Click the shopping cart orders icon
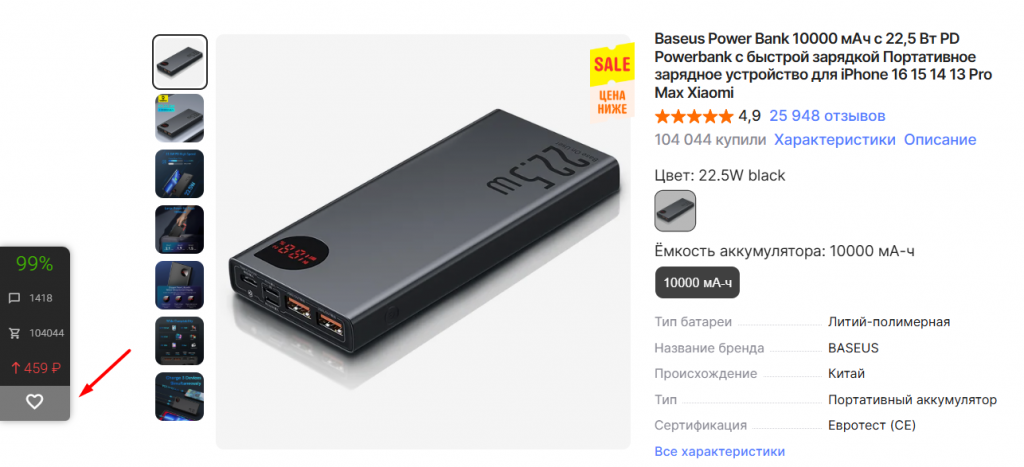 pos(14,333)
